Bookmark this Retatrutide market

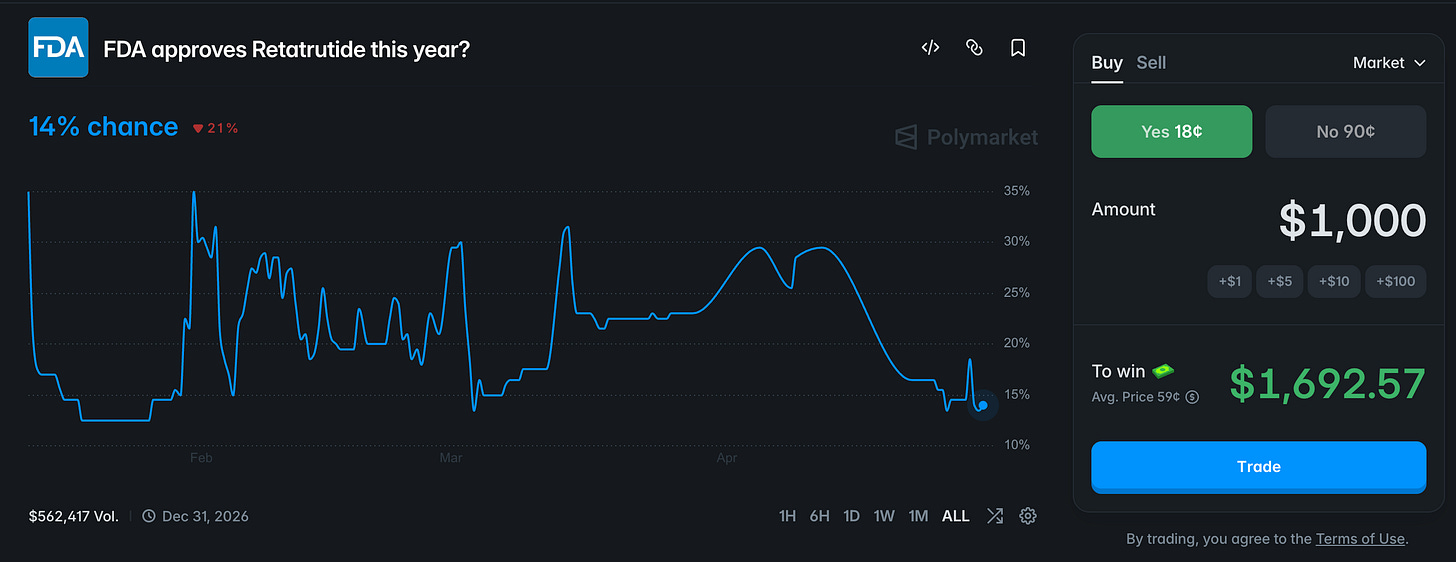point(1018,47)
